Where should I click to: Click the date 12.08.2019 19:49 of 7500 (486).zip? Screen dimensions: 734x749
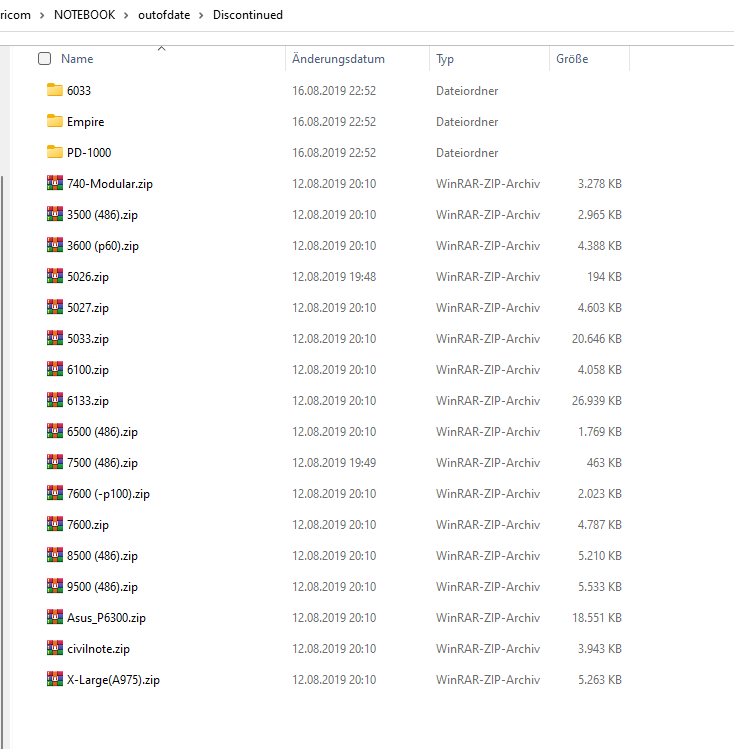[x=334, y=462]
